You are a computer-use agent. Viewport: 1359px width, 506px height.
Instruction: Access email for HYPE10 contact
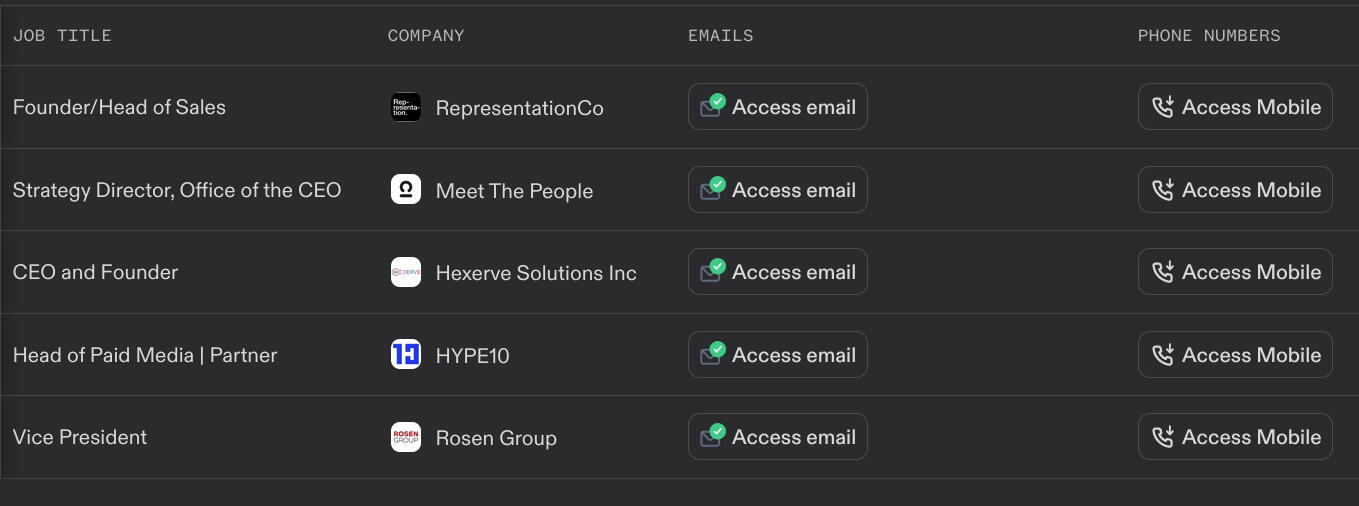pyautogui.click(x=778, y=355)
